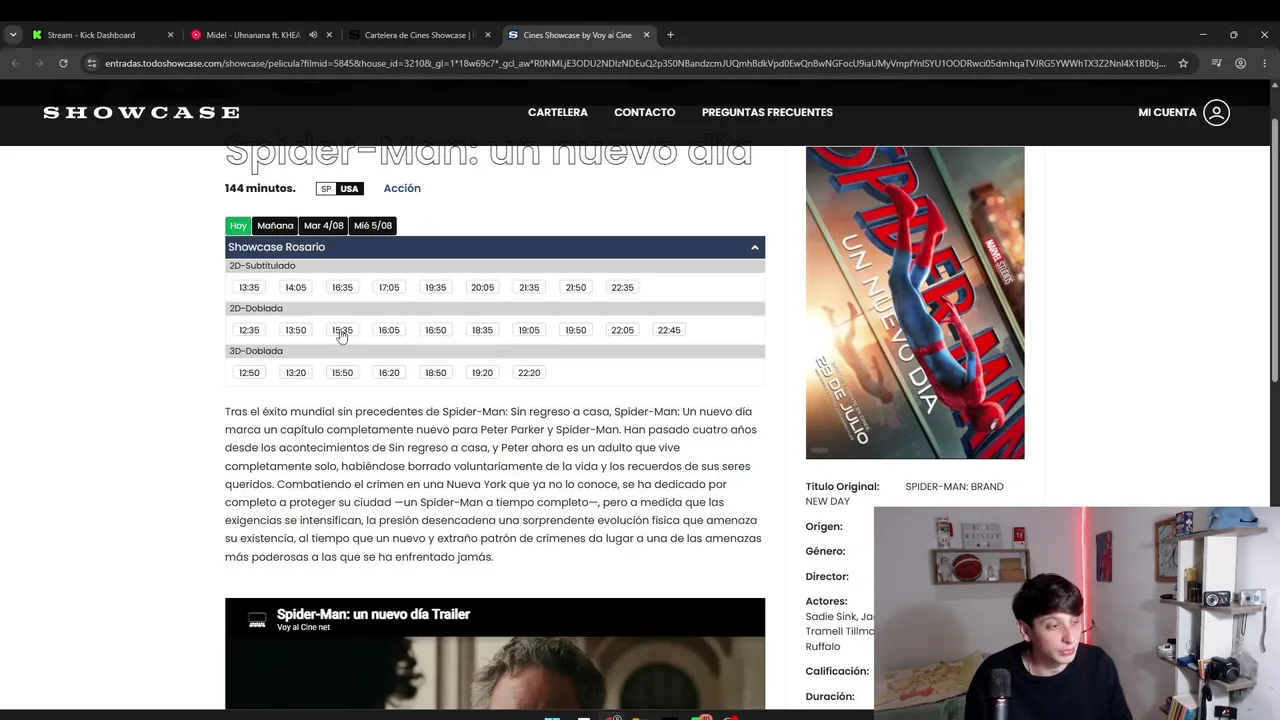Screen dimensions: 1280x720
Task: Select the Mañana date tab
Action: coord(275,226)
